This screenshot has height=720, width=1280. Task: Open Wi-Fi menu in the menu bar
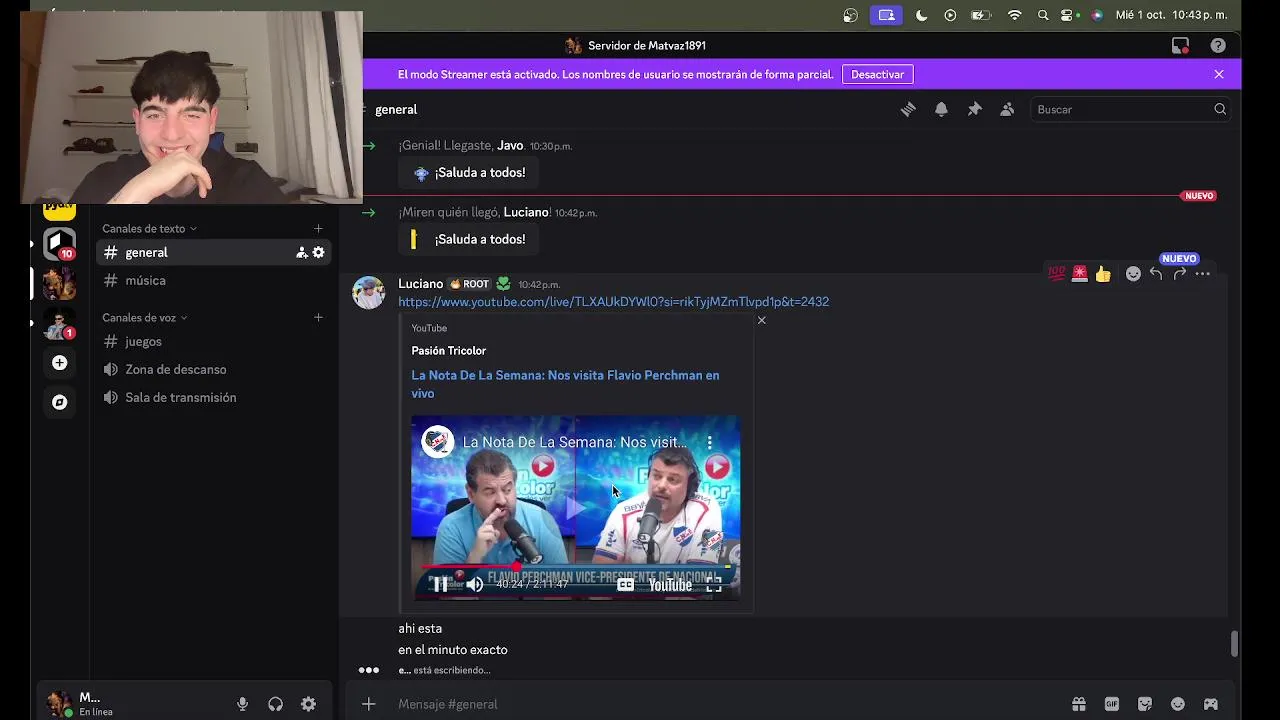coord(1015,15)
